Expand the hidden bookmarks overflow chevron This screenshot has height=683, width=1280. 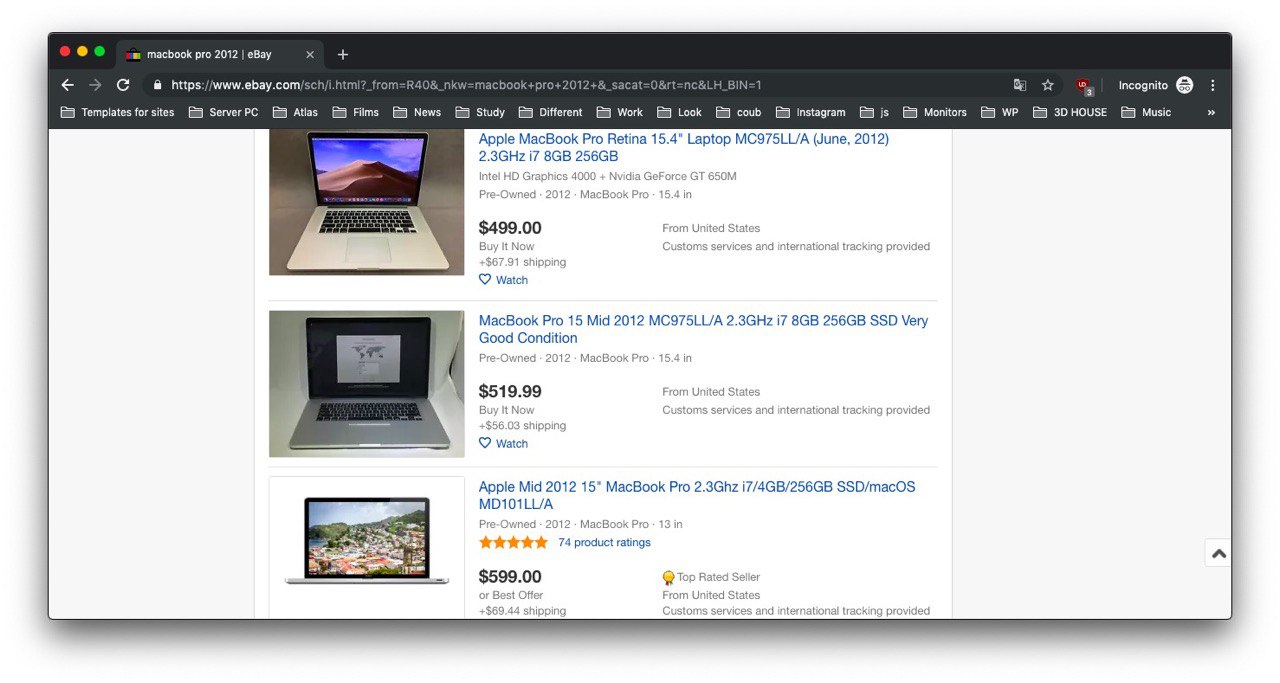click(1211, 112)
